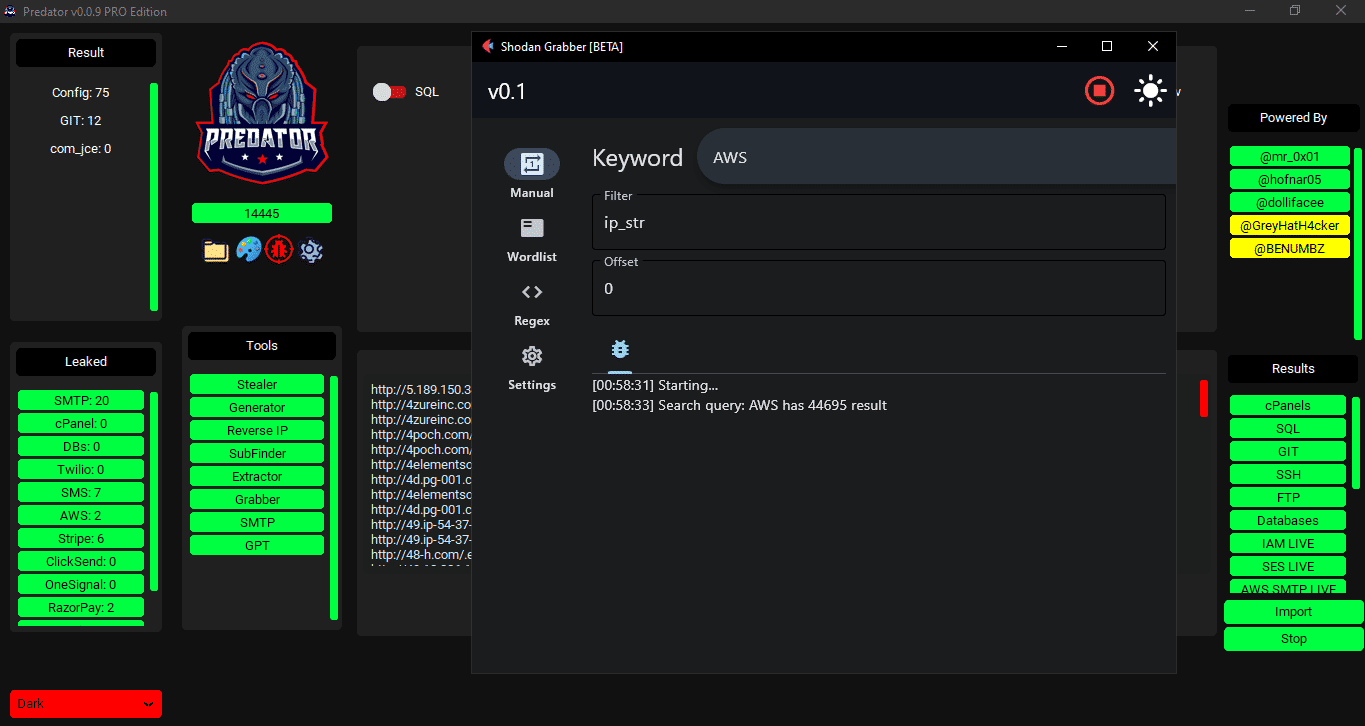Click the Filter field showing ip_str
Viewport: 1365px width, 726px height.
(878, 223)
